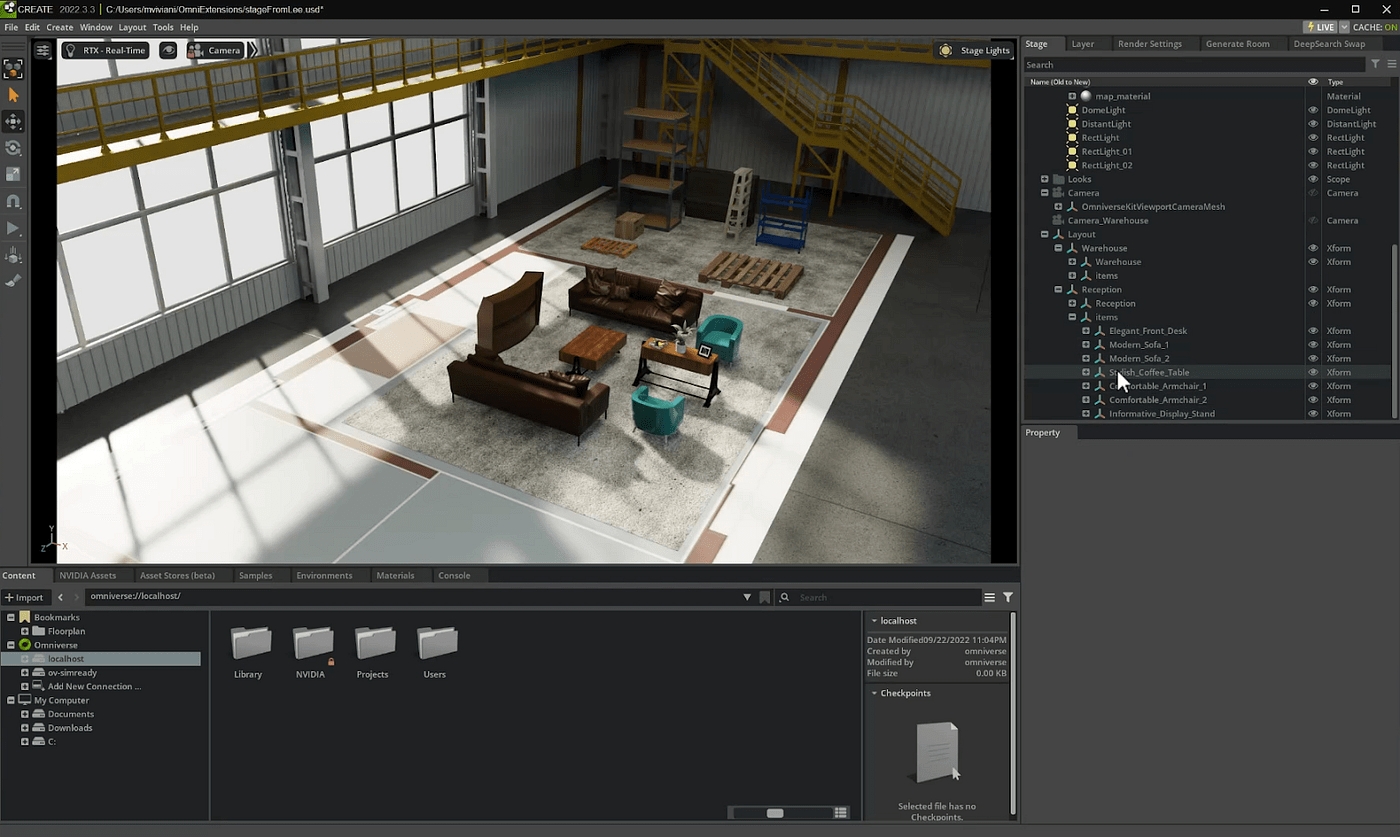Toggle the LIVE sync switch
Viewport: 1400px width, 837px height.
point(1322,27)
